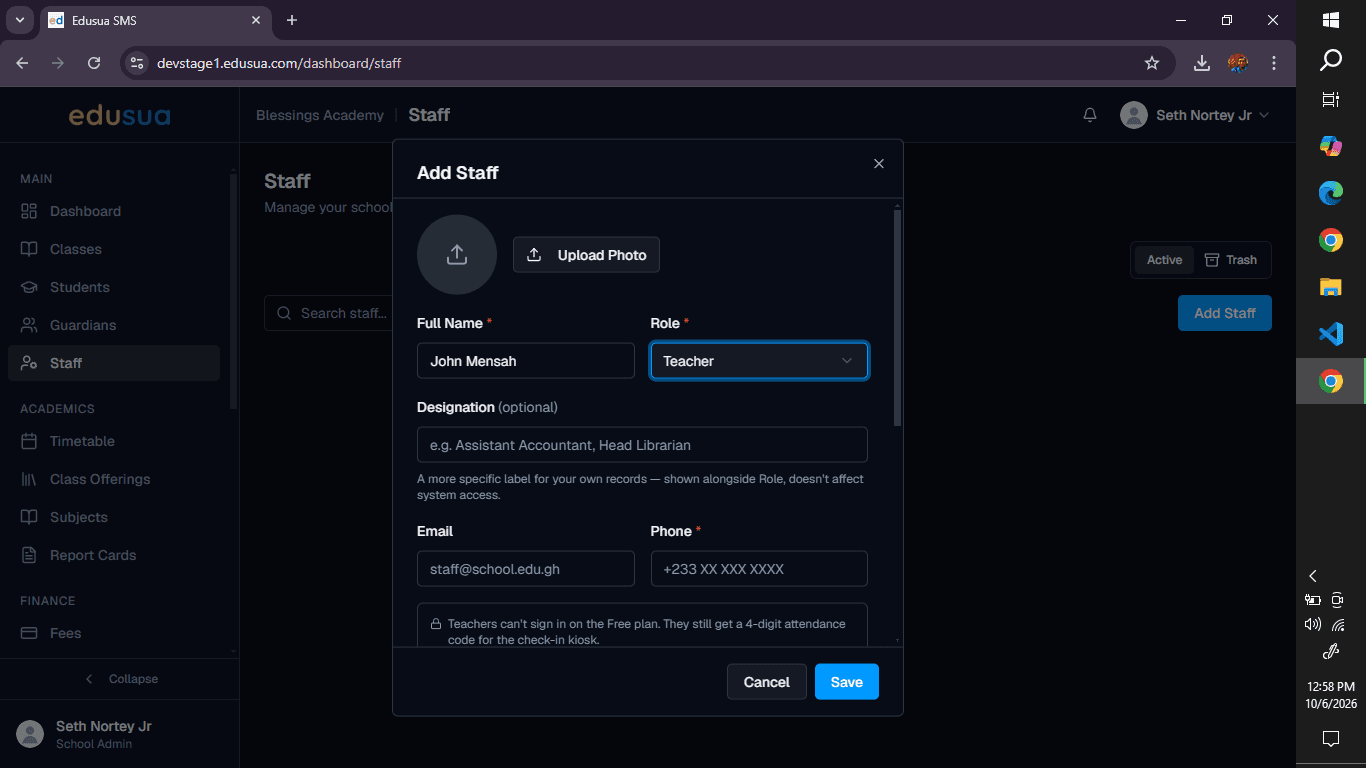Open Microsoft Edge from the taskbar
The image size is (1366, 768).
point(1330,193)
